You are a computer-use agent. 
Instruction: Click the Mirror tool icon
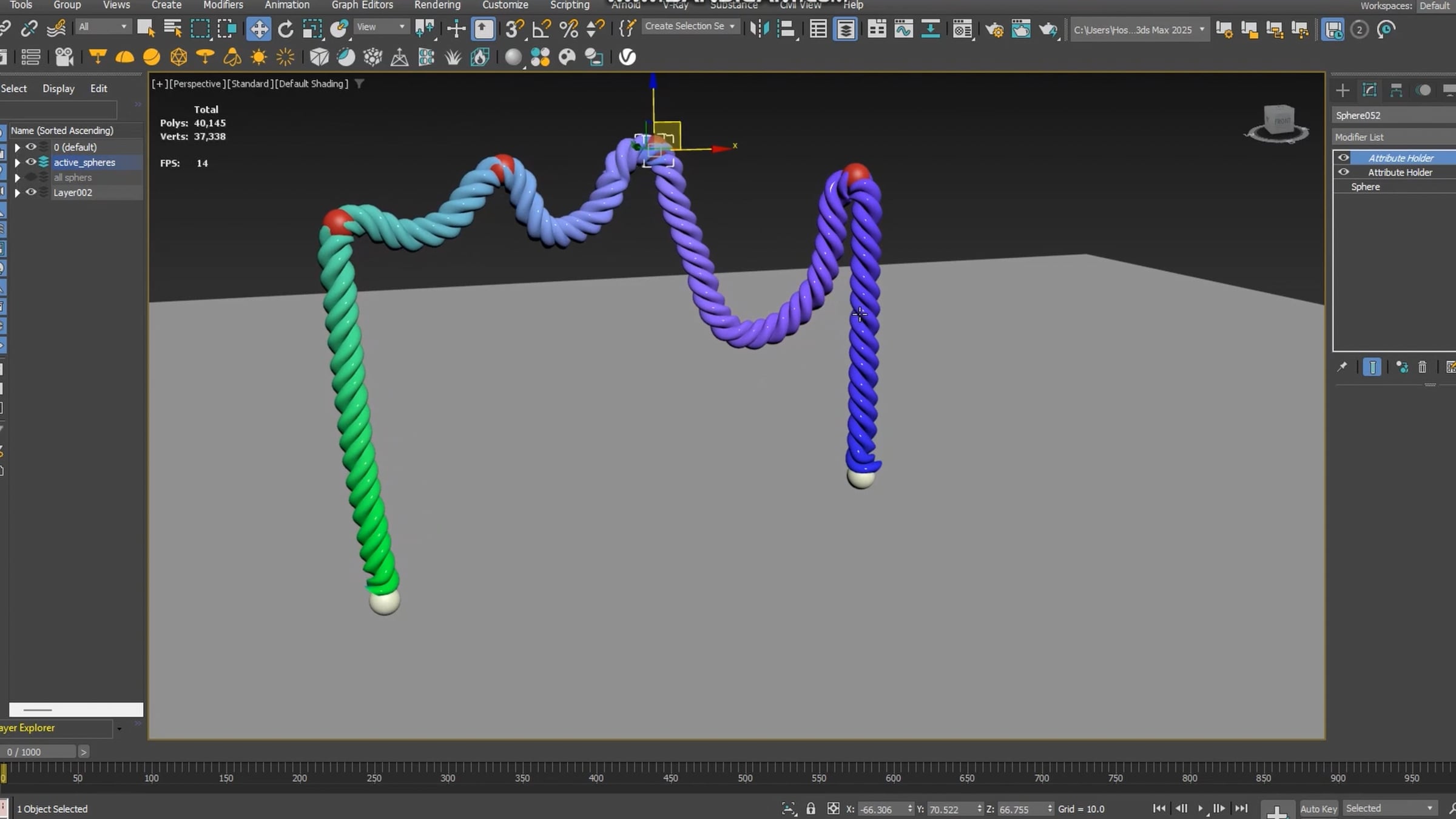pos(759,29)
